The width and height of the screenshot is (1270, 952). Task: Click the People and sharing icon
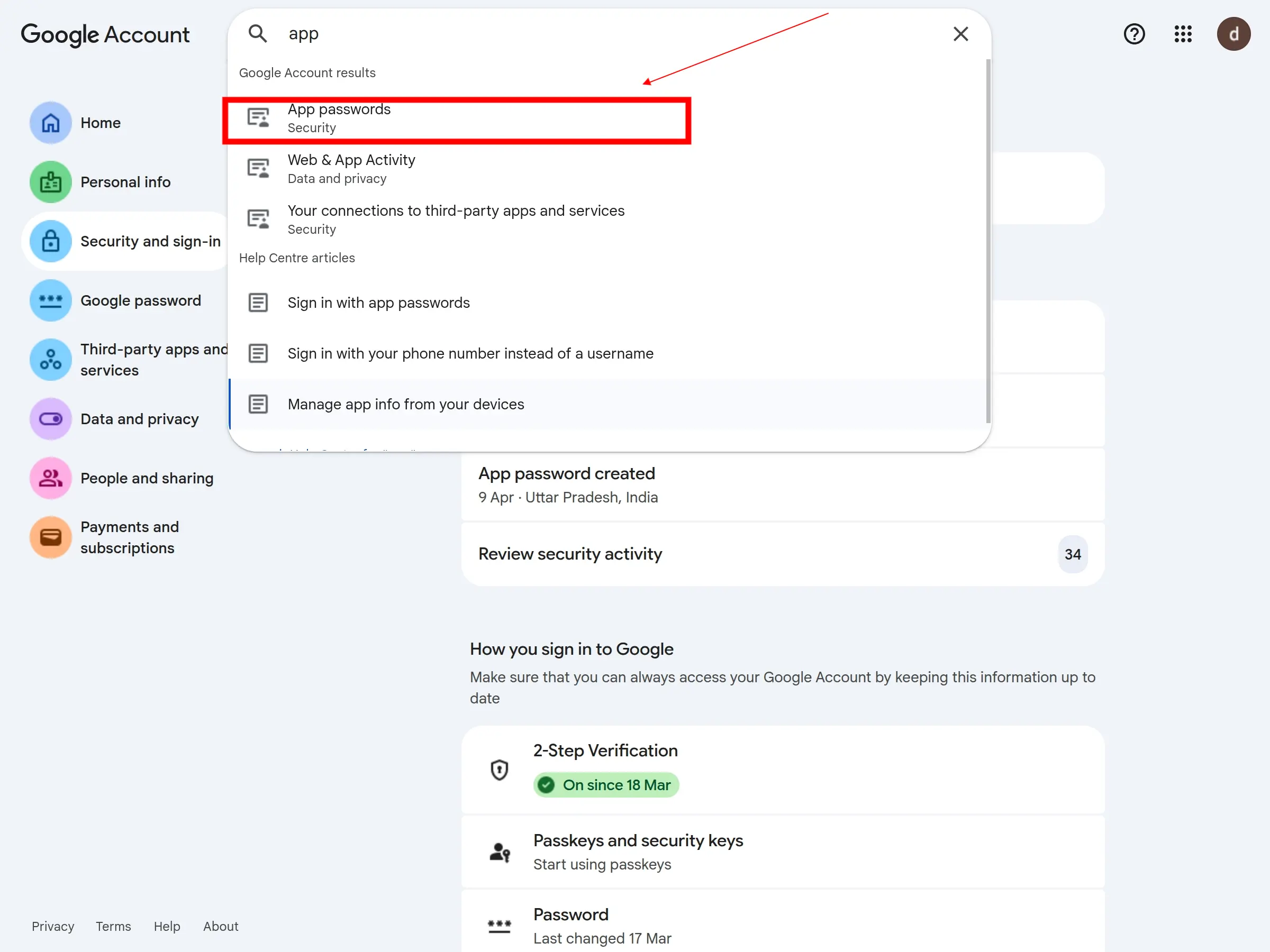(x=50, y=478)
